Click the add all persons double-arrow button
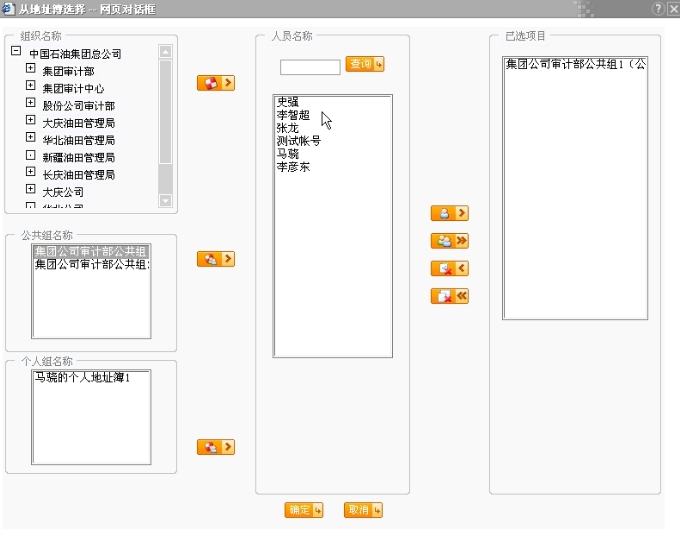Viewport: 680px width, 554px height. (x=449, y=241)
